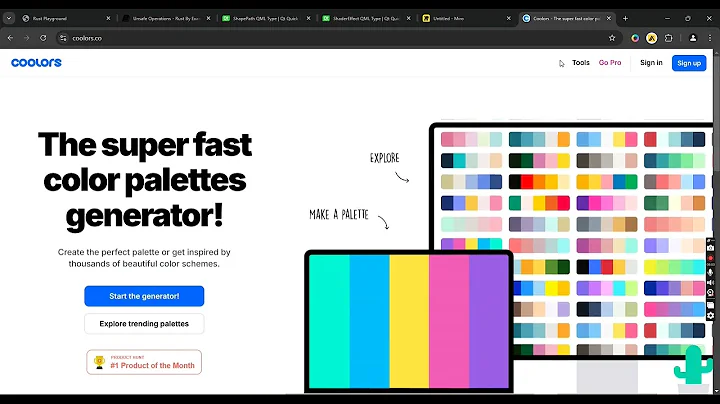Click the yellow stripe in laptop palette
Image resolution: width=720 pixels, height=404 pixels.
409,321
